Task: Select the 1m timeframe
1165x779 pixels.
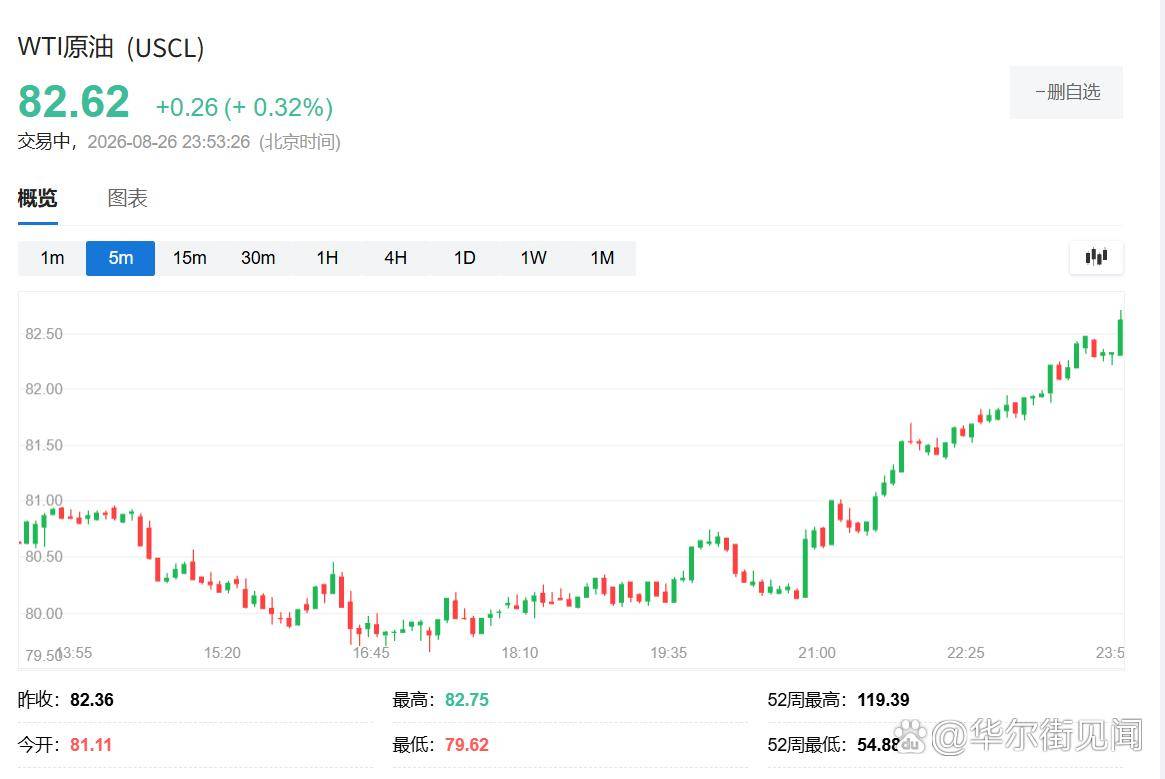Action: pyautogui.click(x=52, y=258)
